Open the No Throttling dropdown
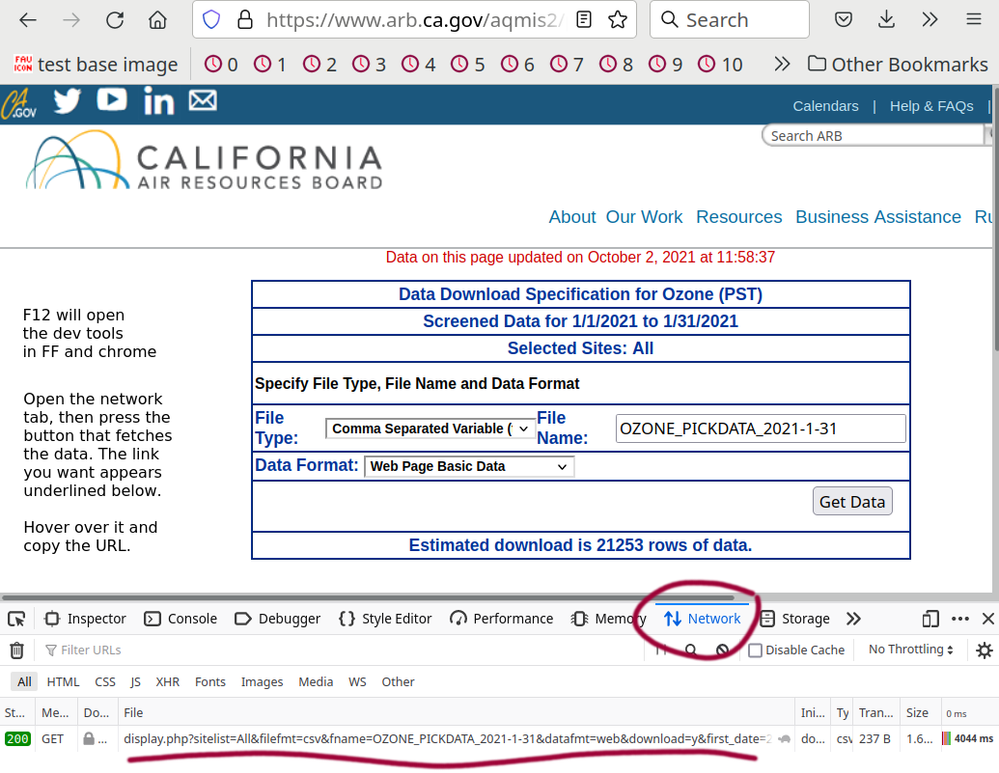This screenshot has width=999, height=773. [911, 649]
